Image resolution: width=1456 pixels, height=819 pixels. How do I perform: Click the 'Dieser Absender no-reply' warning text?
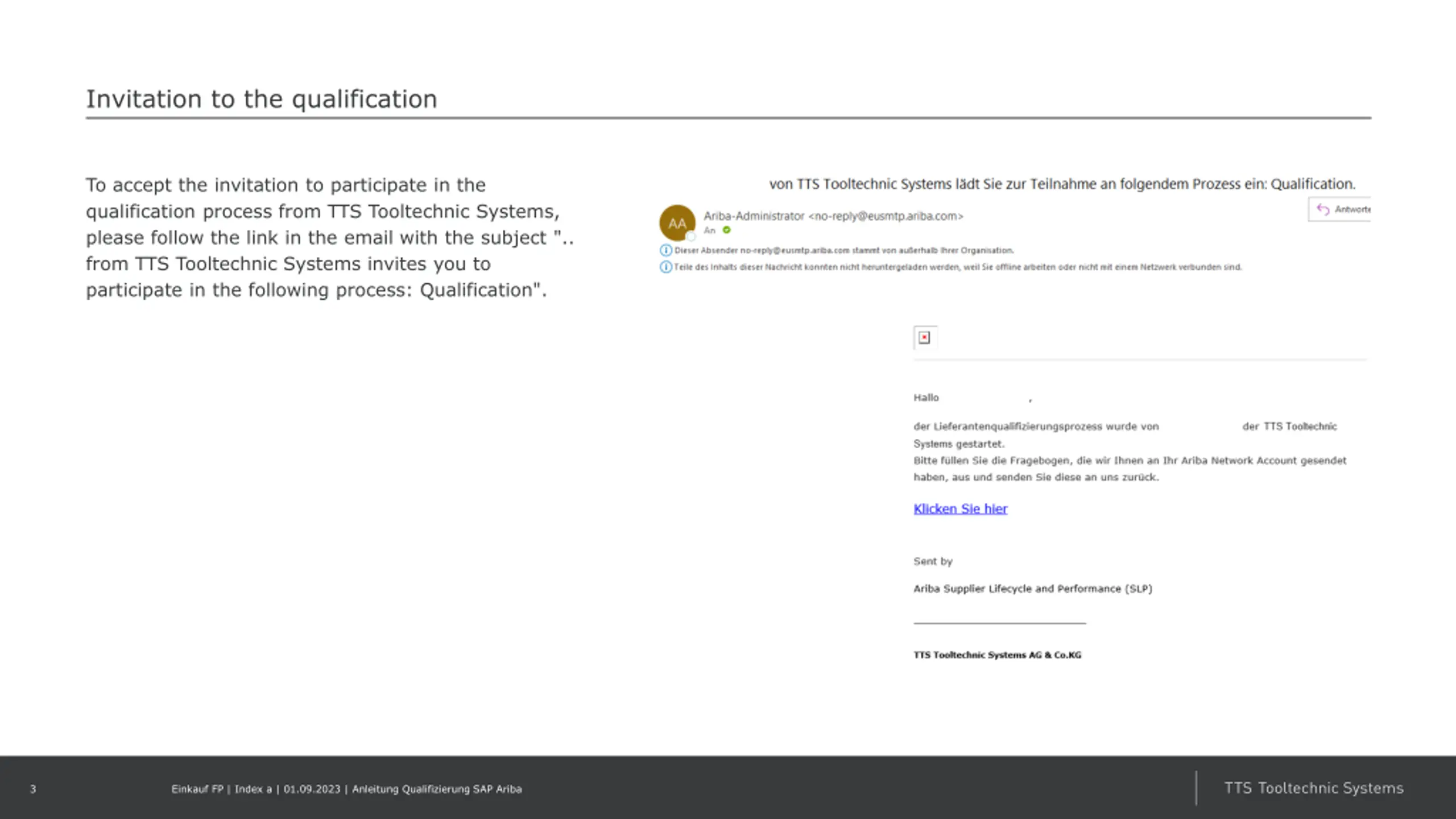[x=844, y=250]
